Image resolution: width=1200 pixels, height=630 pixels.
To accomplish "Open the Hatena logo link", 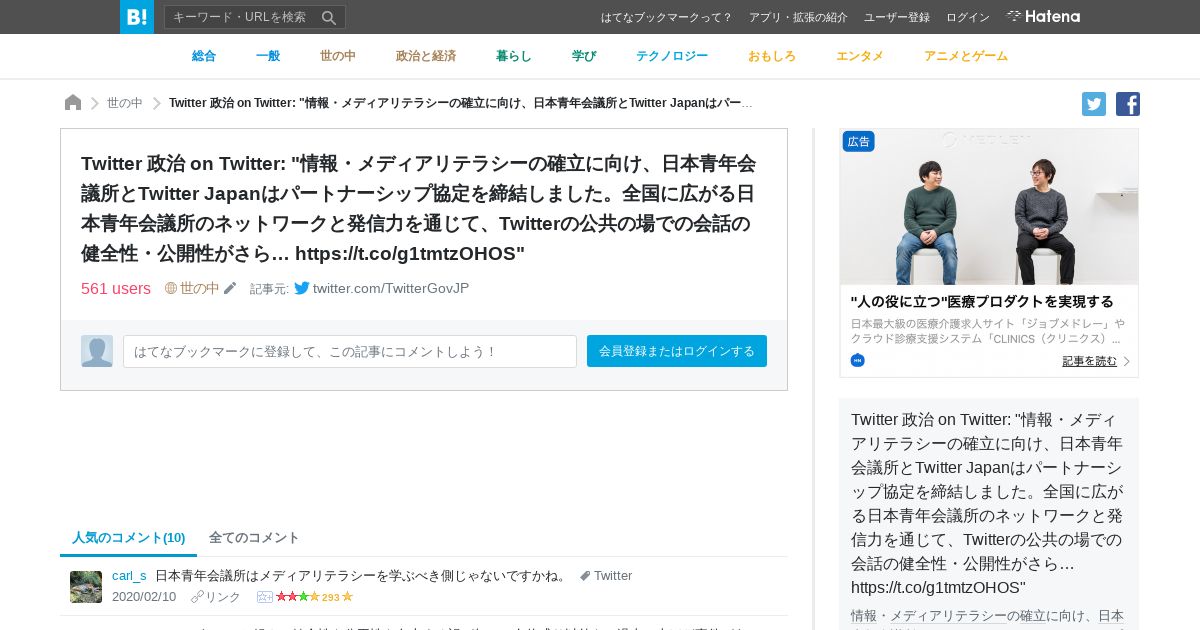I will point(1043,17).
